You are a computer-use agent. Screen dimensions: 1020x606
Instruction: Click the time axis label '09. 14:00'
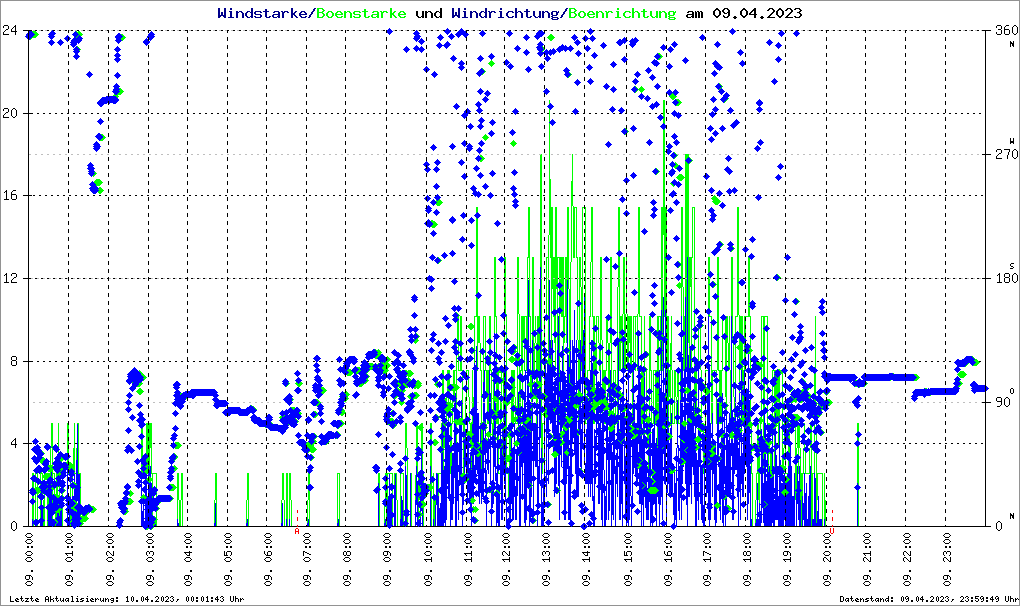pos(587,560)
